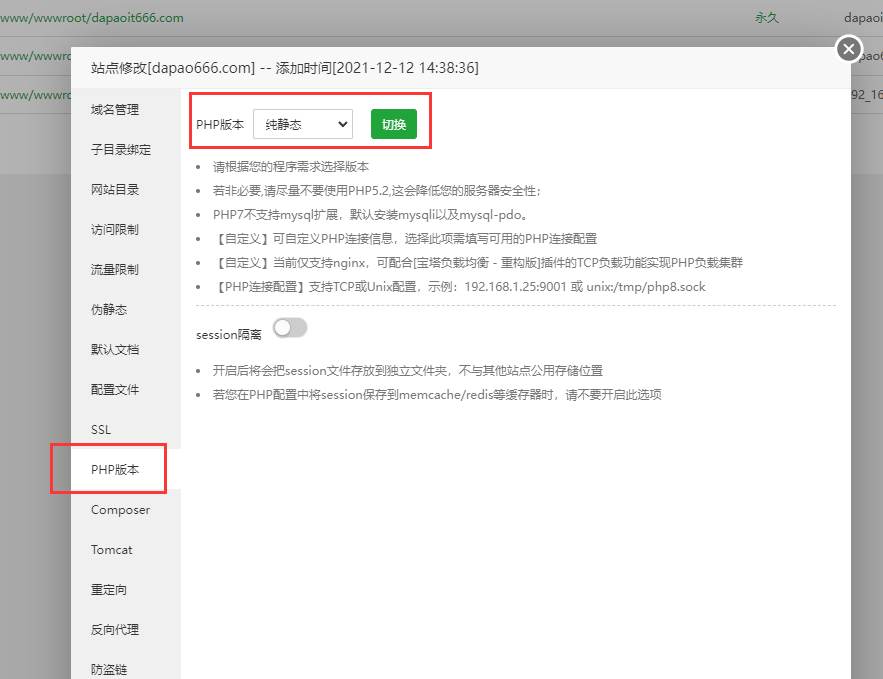Click the note about memcache/redis session storage
The width and height of the screenshot is (883, 679).
click(x=437, y=395)
